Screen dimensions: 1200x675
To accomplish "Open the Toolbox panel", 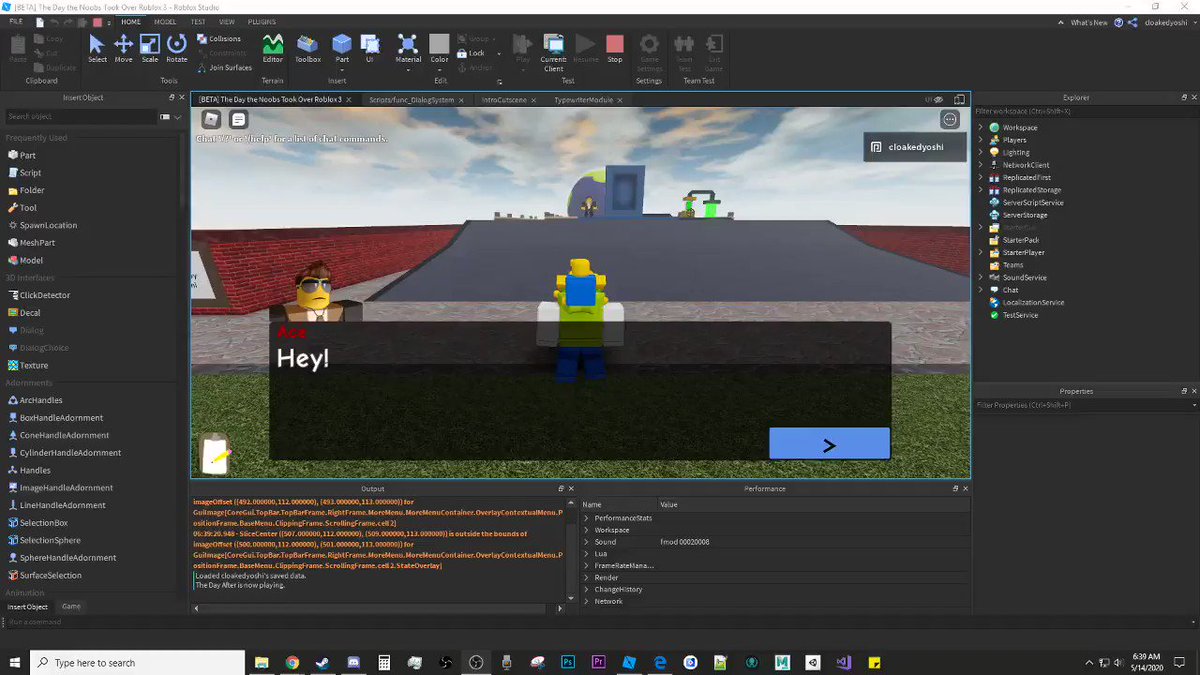I will pyautogui.click(x=308, y=47).
